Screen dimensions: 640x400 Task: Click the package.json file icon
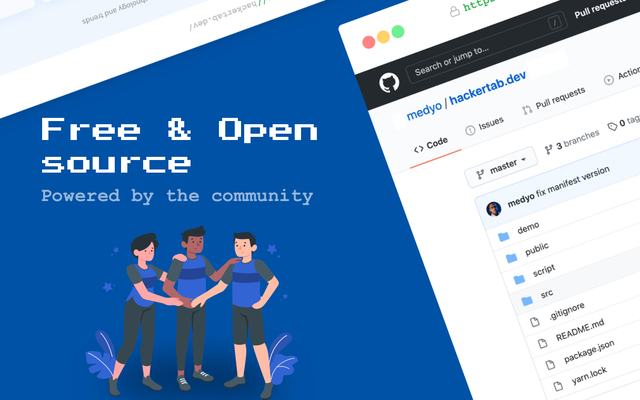[550, 364]
